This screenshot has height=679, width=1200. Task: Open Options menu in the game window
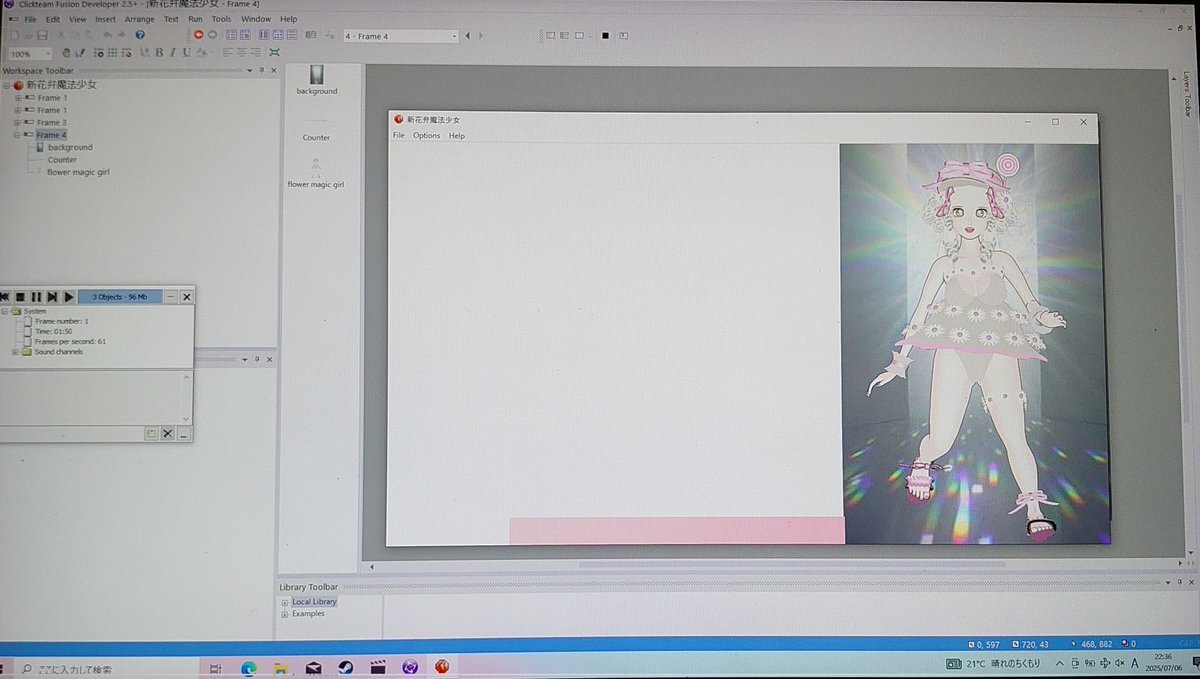(x=426, y=135)
